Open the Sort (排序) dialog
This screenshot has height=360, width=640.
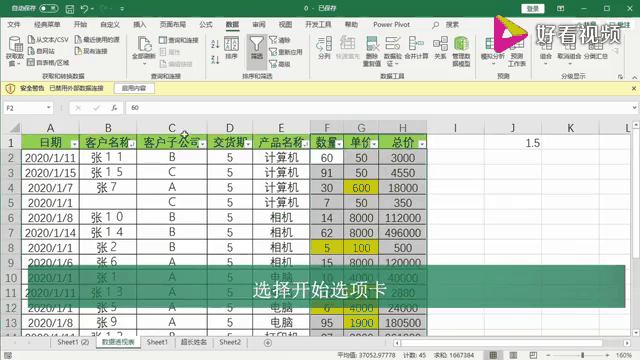[231, 48]
